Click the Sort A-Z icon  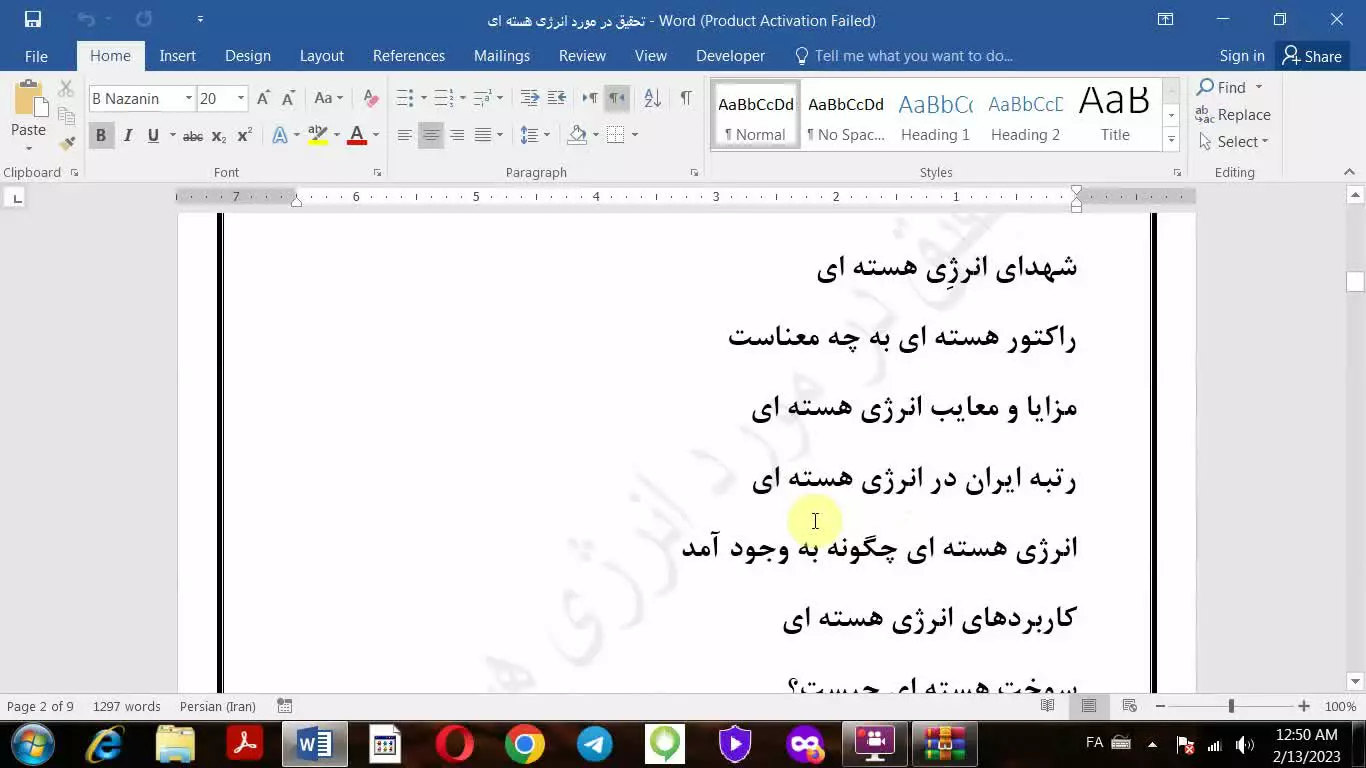pyautogui.click(x=652, y=98)
